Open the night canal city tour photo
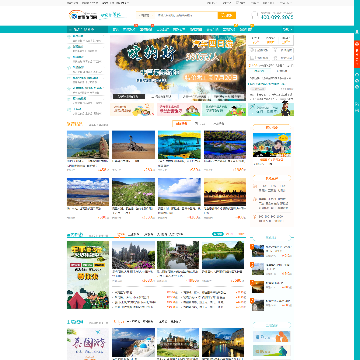The height and width of the screenshot is (360, 360). point(223,342)
